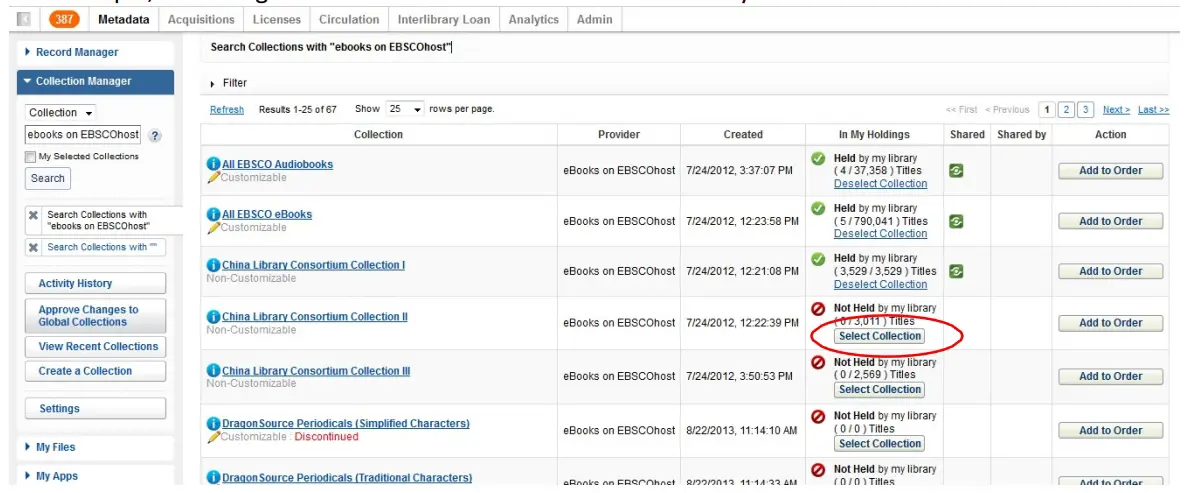Remove the 'Search Collections with ""' tab
The width and height of the screenshot is (1185, 493).
(x=33, y=247)
